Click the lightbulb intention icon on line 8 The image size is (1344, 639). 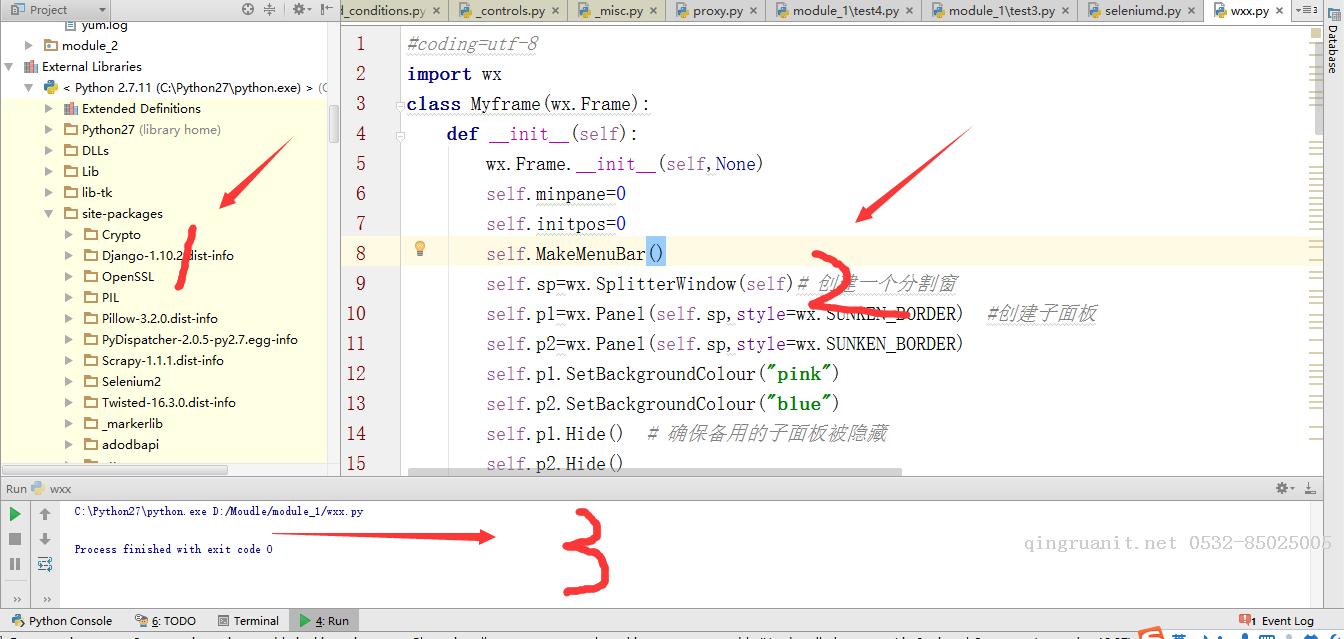[x=420, y=249]
